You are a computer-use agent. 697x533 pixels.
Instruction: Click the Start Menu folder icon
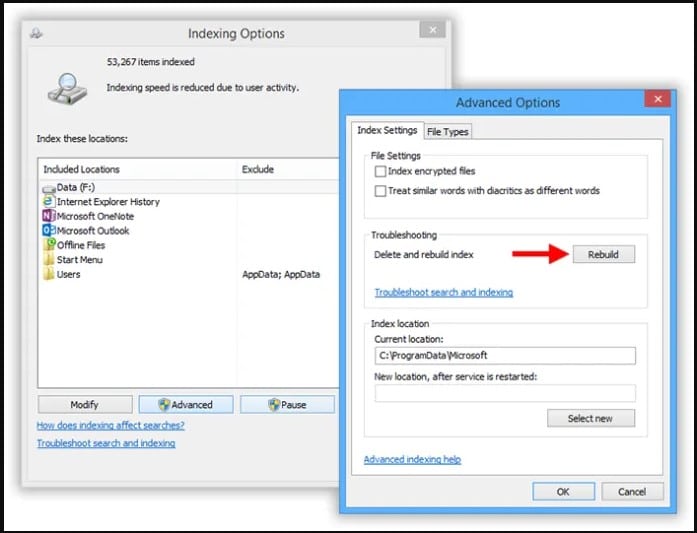[x=48, y=259]
